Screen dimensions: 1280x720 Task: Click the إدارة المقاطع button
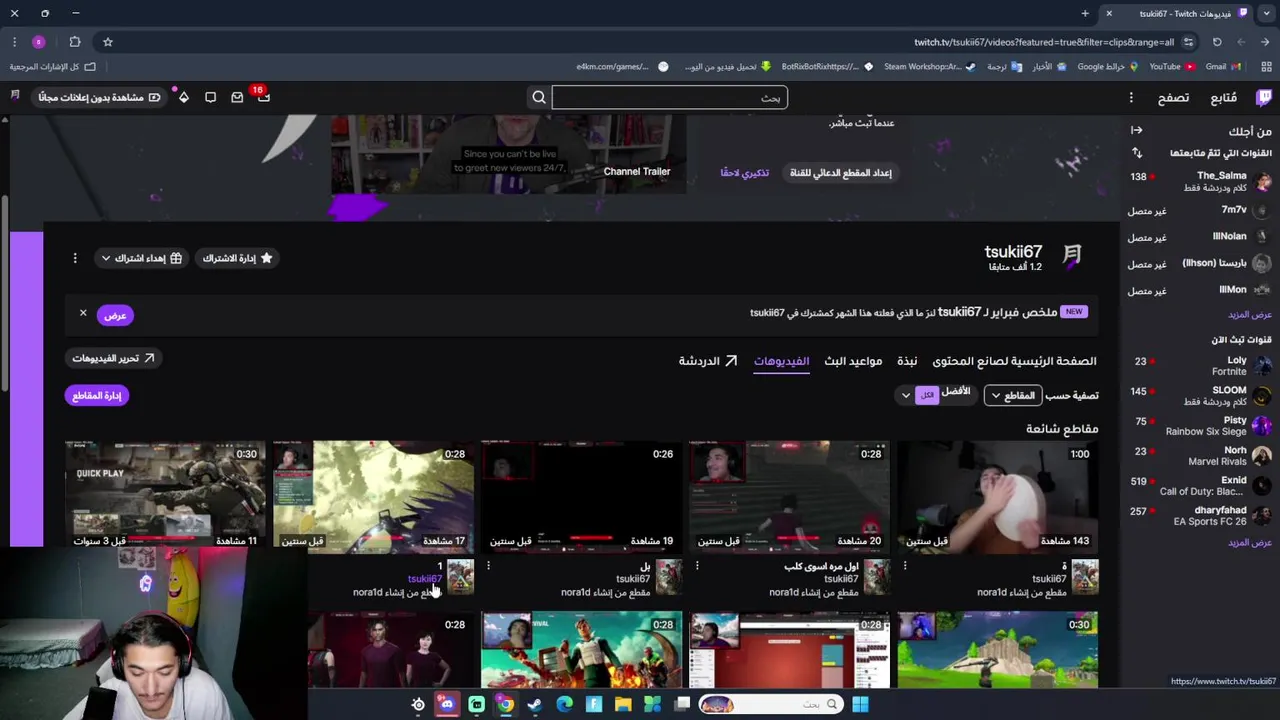coord(96,395)
